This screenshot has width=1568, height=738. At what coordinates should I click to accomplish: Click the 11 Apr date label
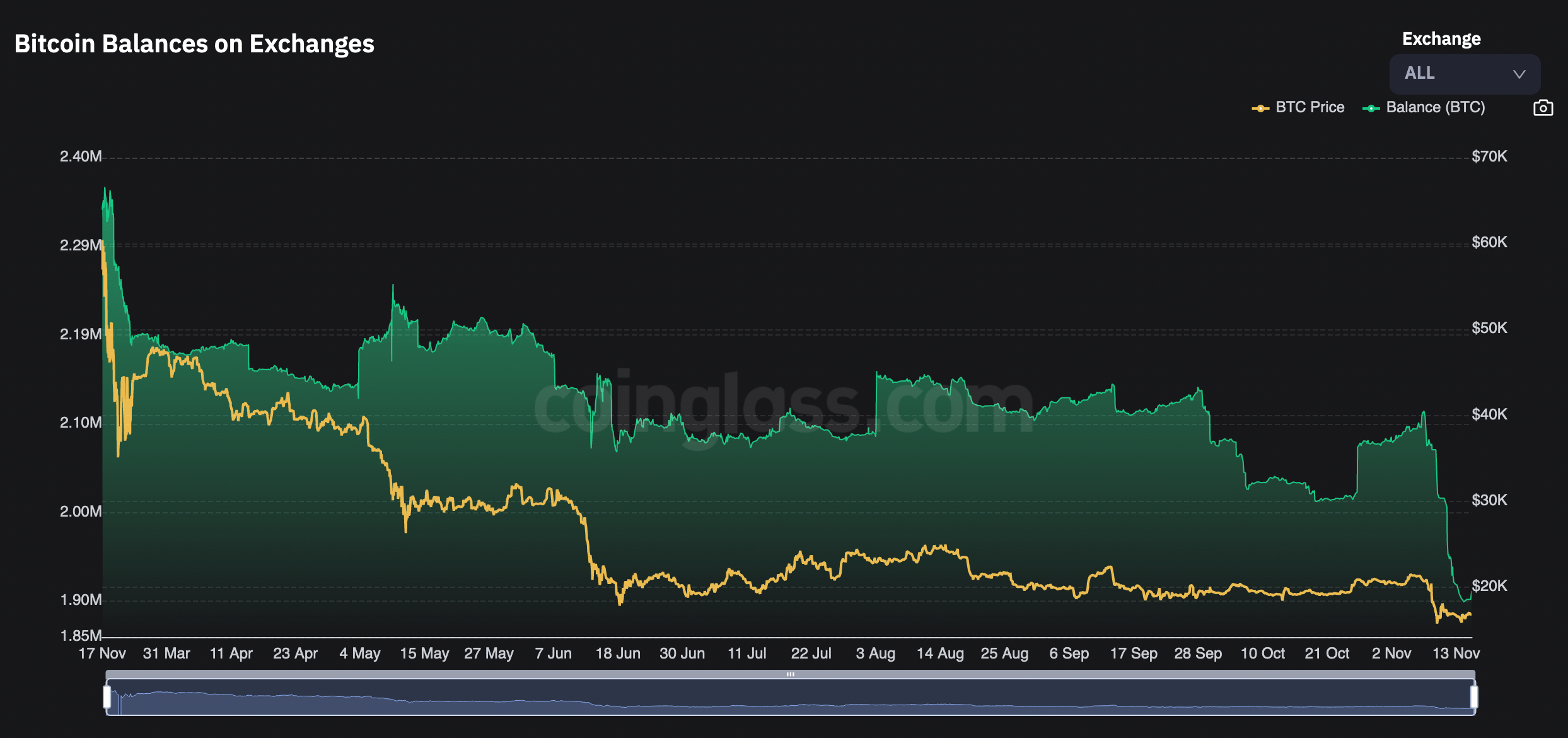pos(231,653)
